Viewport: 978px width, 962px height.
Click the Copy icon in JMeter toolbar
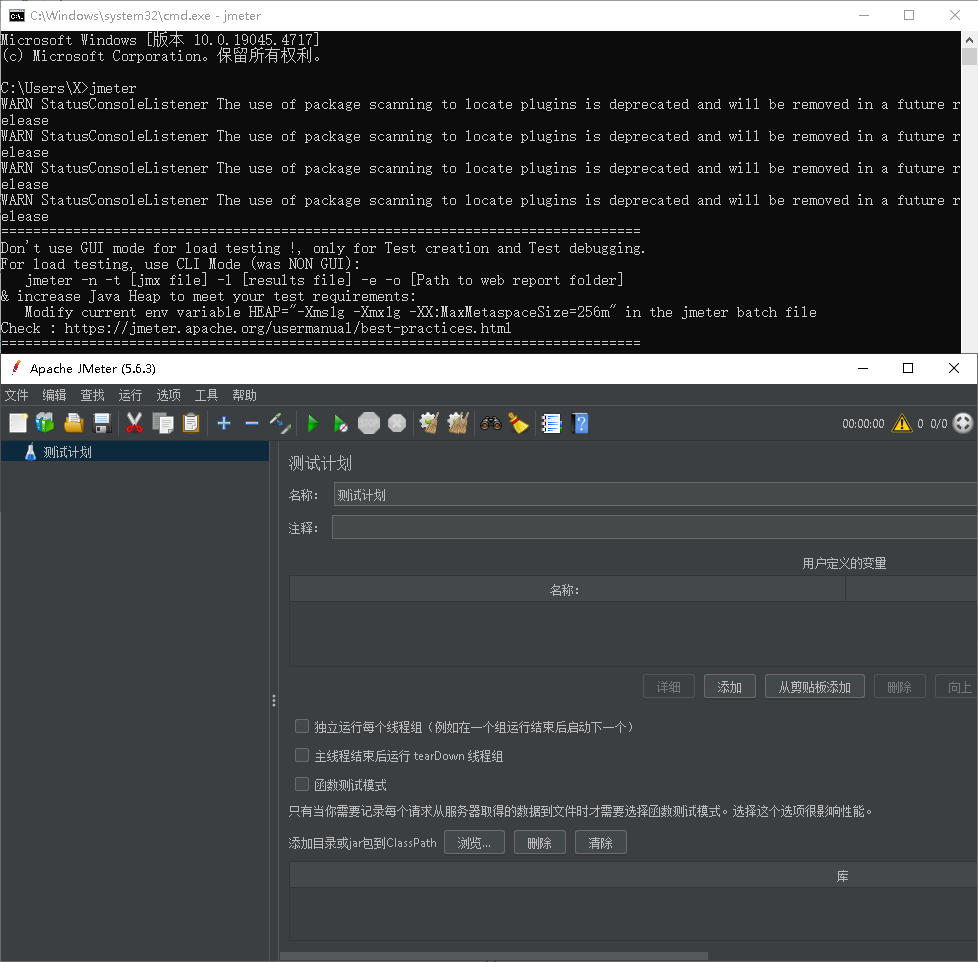point(163,424)
